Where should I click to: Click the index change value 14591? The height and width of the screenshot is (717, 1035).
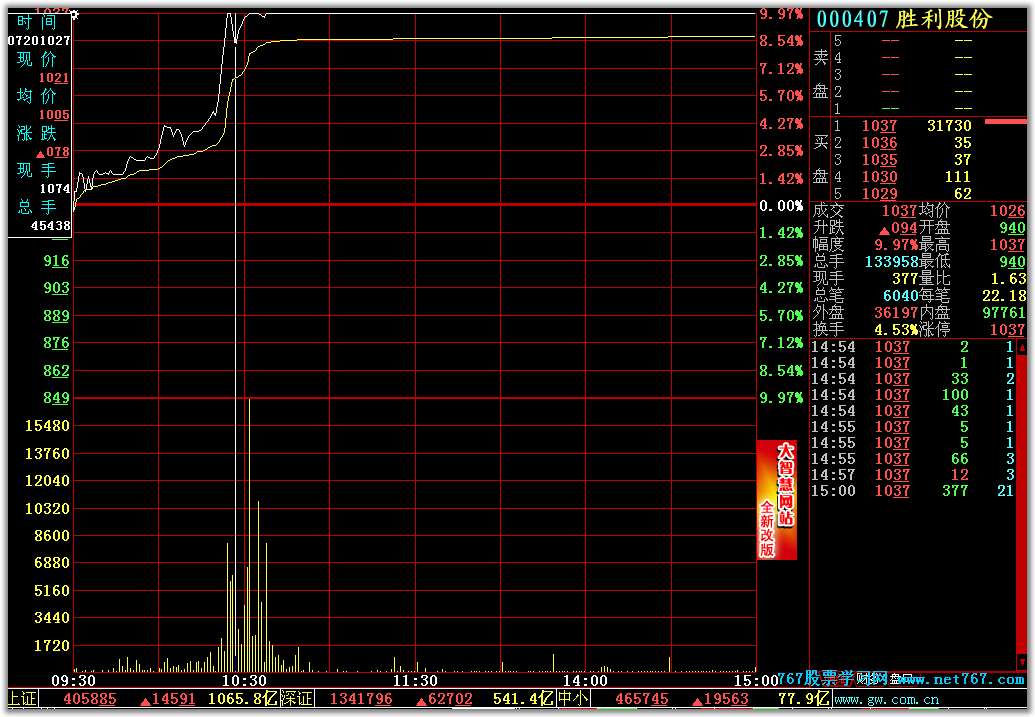click(173, 699)
